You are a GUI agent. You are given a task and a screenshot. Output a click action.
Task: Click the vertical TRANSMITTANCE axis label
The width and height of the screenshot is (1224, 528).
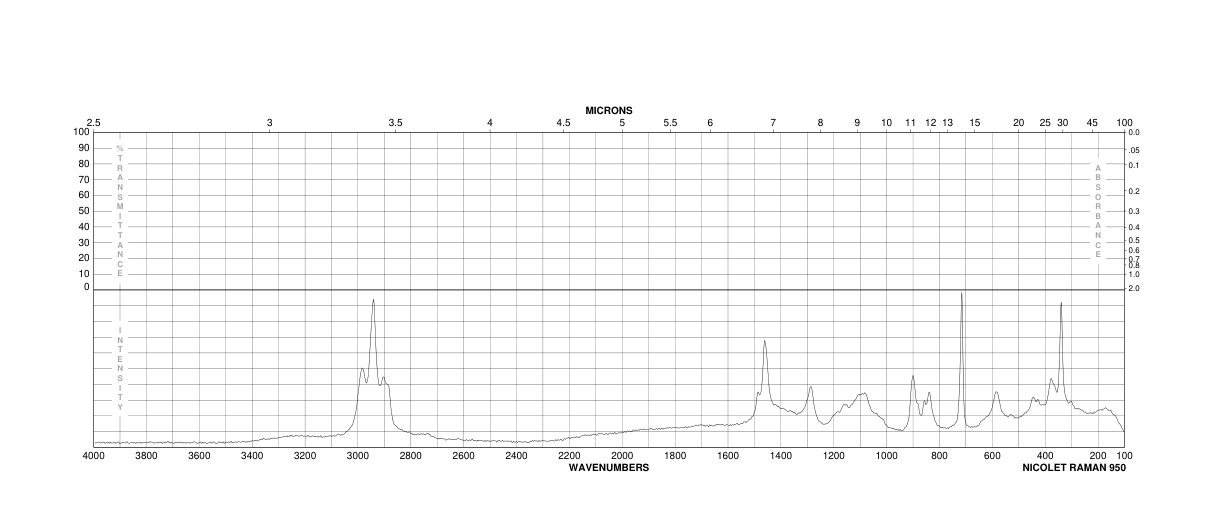[x=120, y=210]
